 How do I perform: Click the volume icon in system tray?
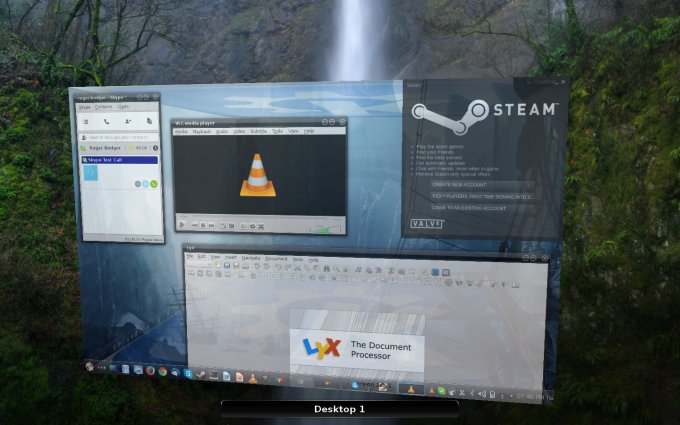[x=482, y=394]
